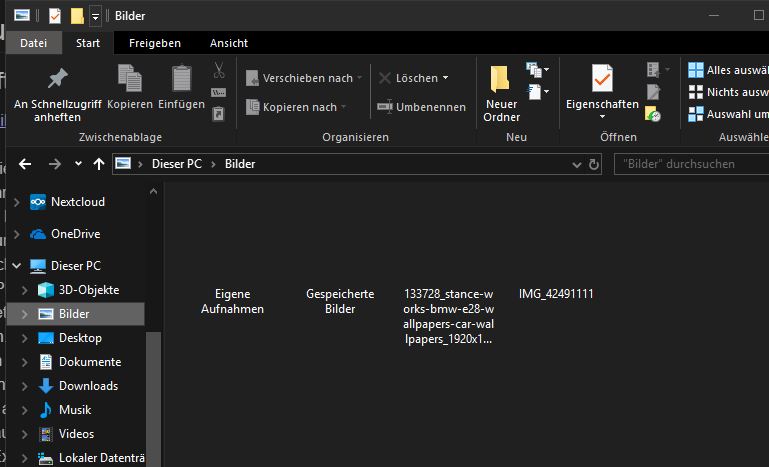Viewport: 769px width, 467px height.
Task: Expand the Downloads tree node
Action: point(25,386)
